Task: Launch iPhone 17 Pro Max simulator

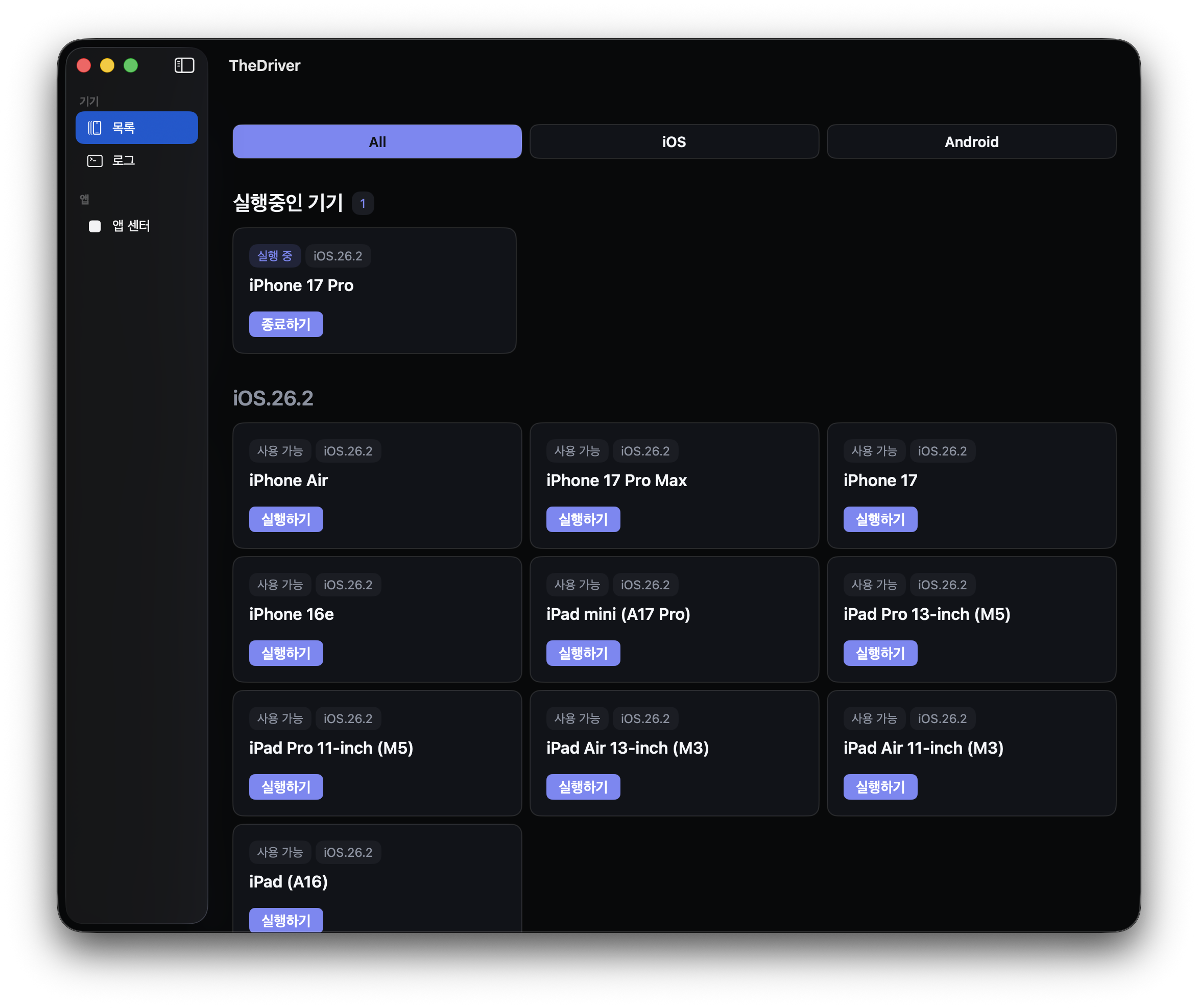Action: (x=583, y=519)
